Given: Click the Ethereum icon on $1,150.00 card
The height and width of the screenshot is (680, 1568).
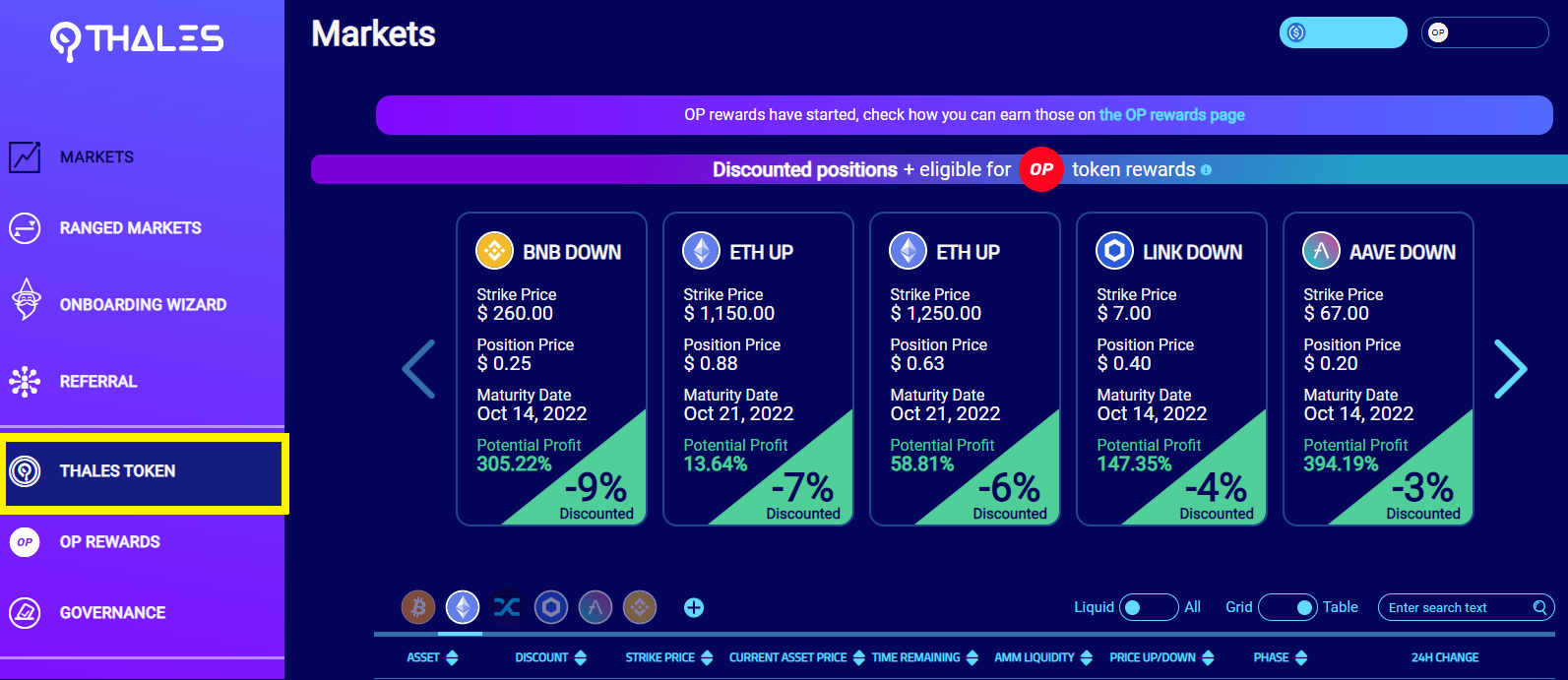Looking at the screenshot, I should coord(702,251).
